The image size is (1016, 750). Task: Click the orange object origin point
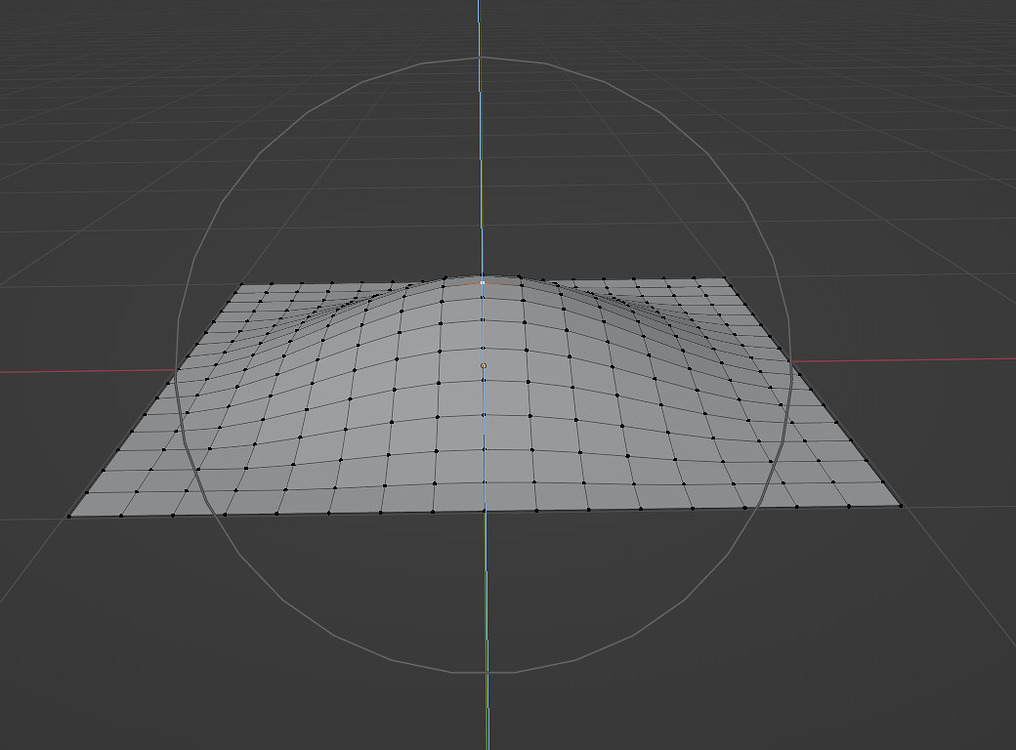click(484, 365)
